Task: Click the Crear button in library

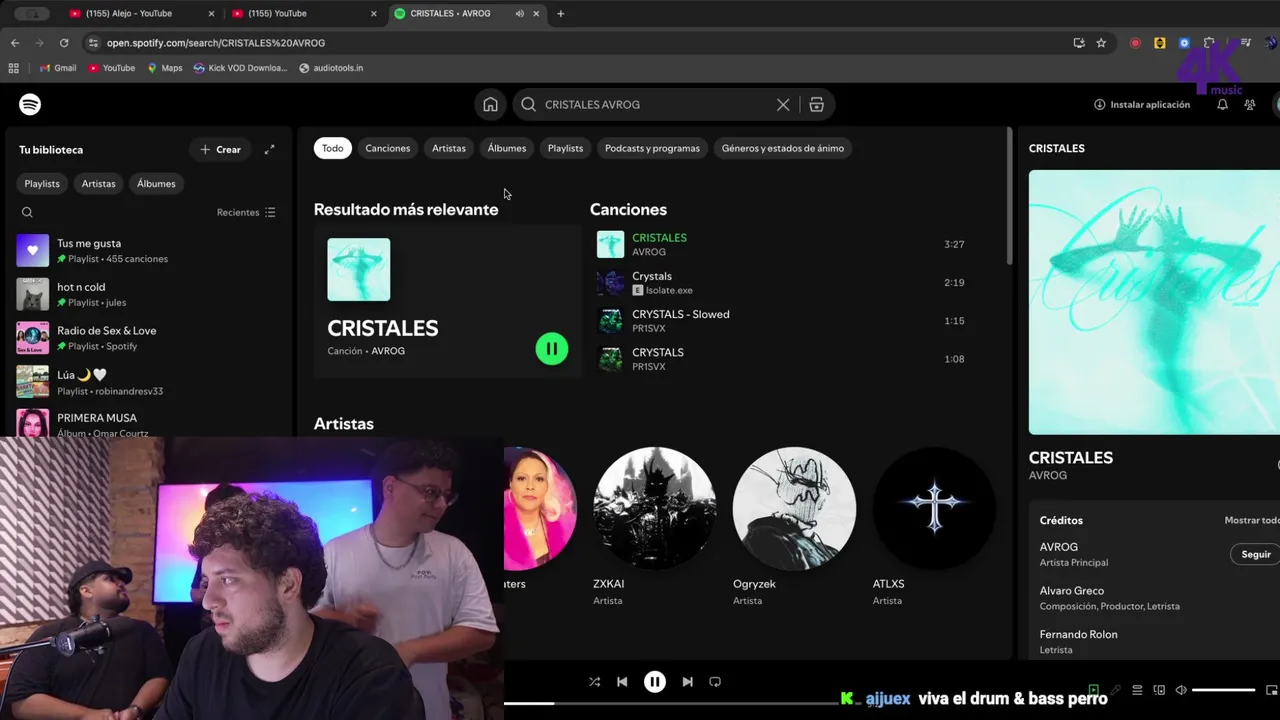Action: click(x=220, y=149)
